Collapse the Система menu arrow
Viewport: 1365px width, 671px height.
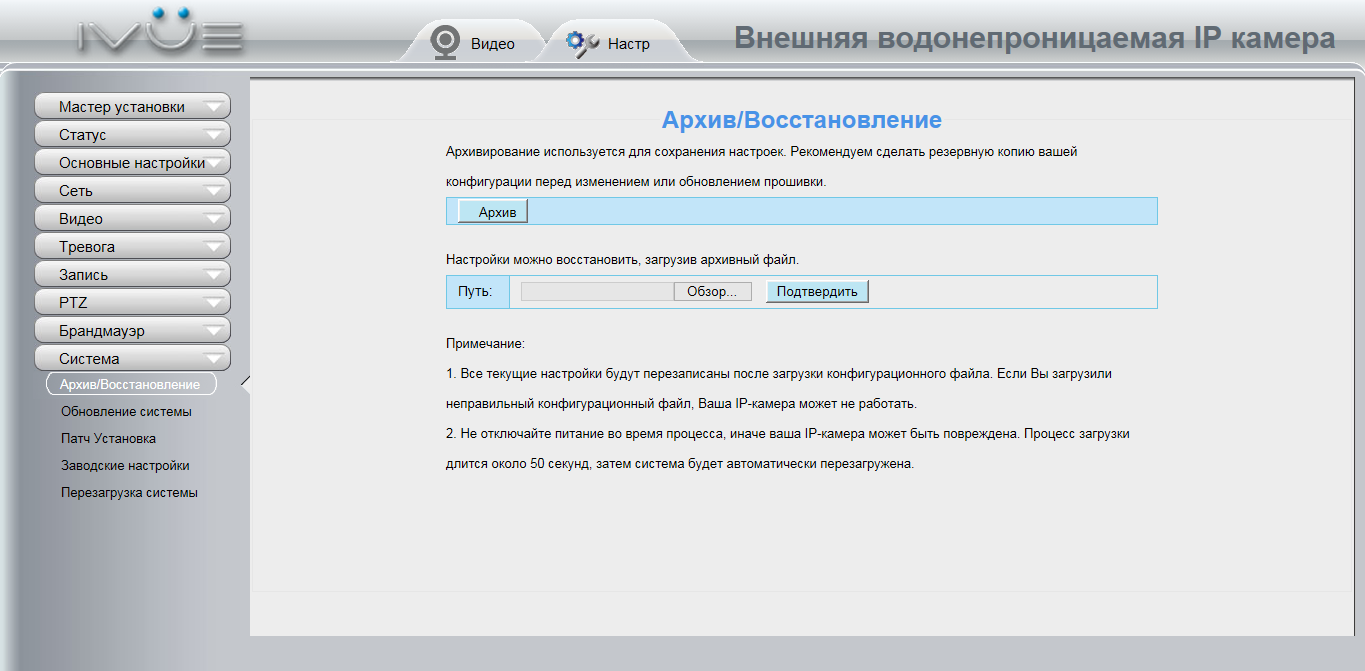[214, 359]
